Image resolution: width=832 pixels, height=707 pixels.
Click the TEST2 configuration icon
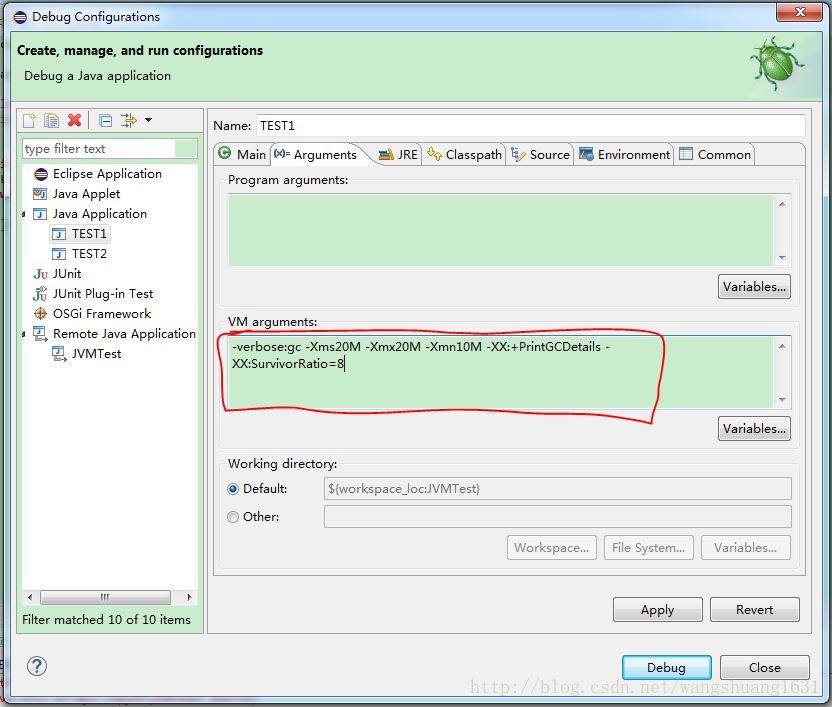point(59,254)
